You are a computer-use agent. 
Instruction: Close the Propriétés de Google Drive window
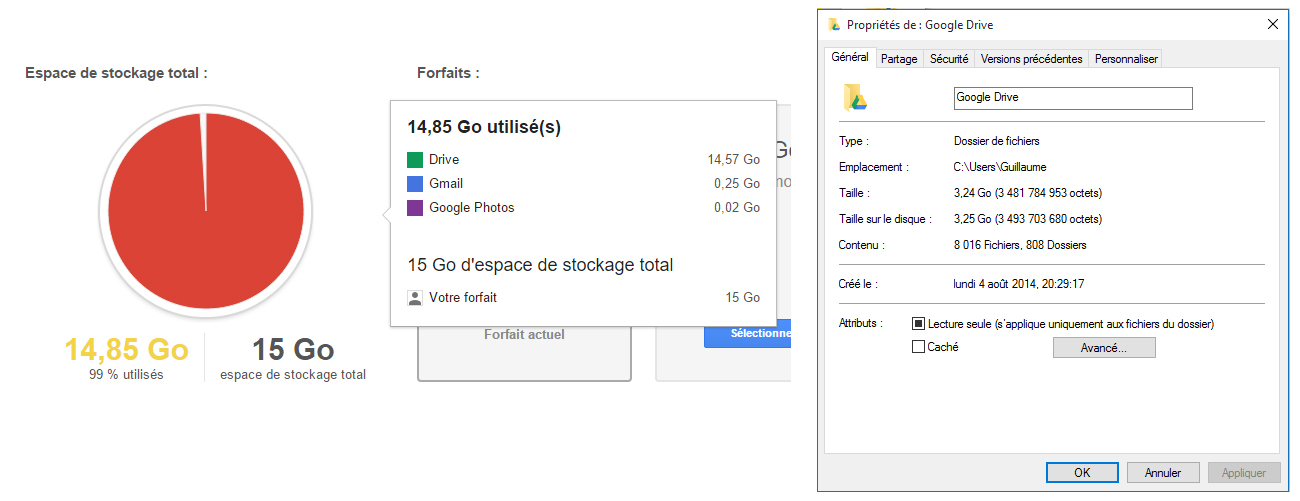click(x=1272, y=25)
